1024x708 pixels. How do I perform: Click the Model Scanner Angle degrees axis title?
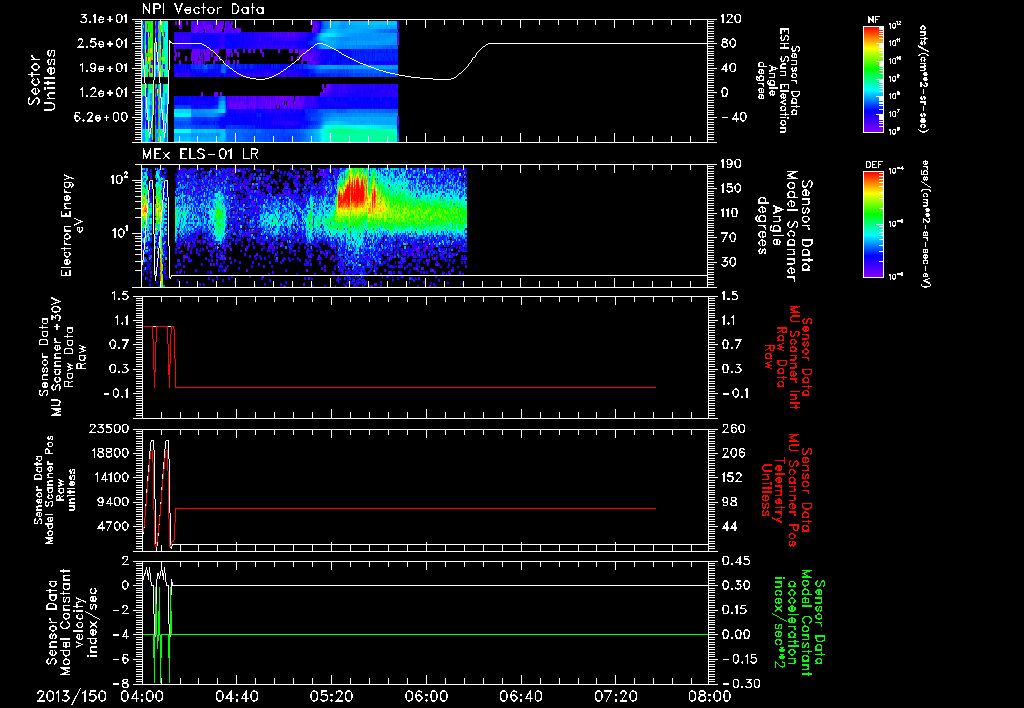(x=784, y=225)
